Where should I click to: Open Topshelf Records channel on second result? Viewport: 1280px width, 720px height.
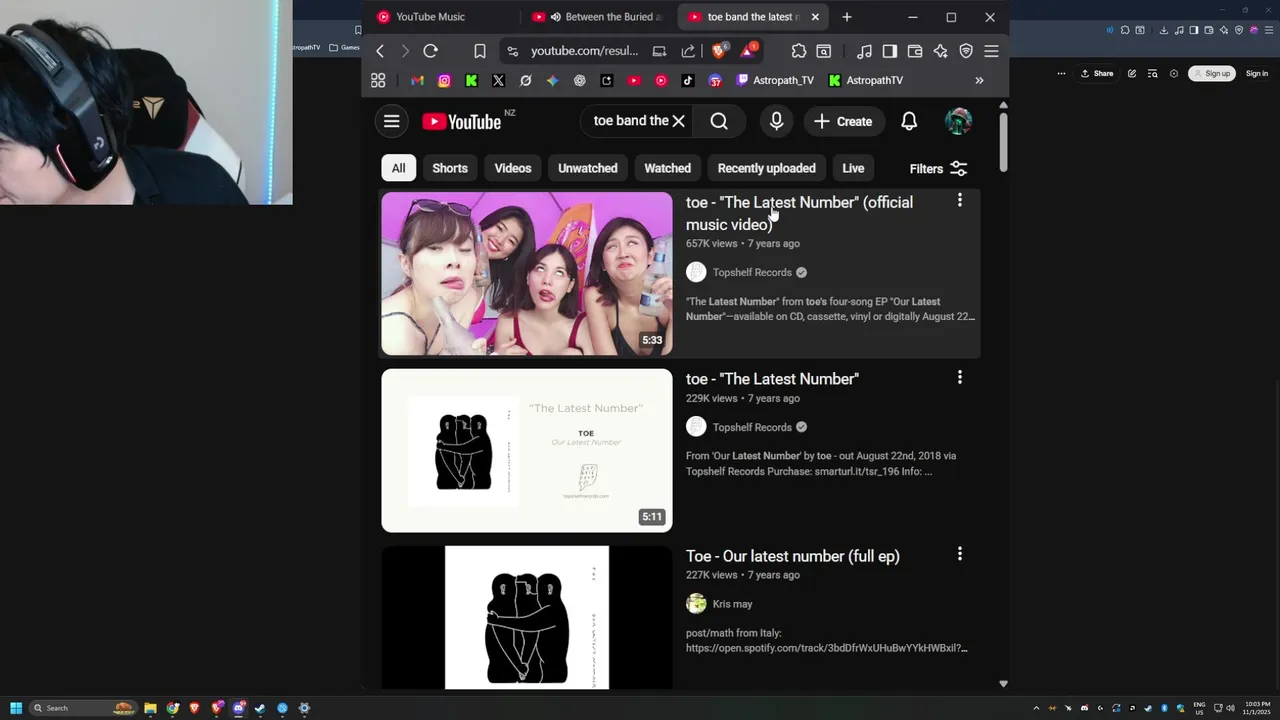pos(752,427)
